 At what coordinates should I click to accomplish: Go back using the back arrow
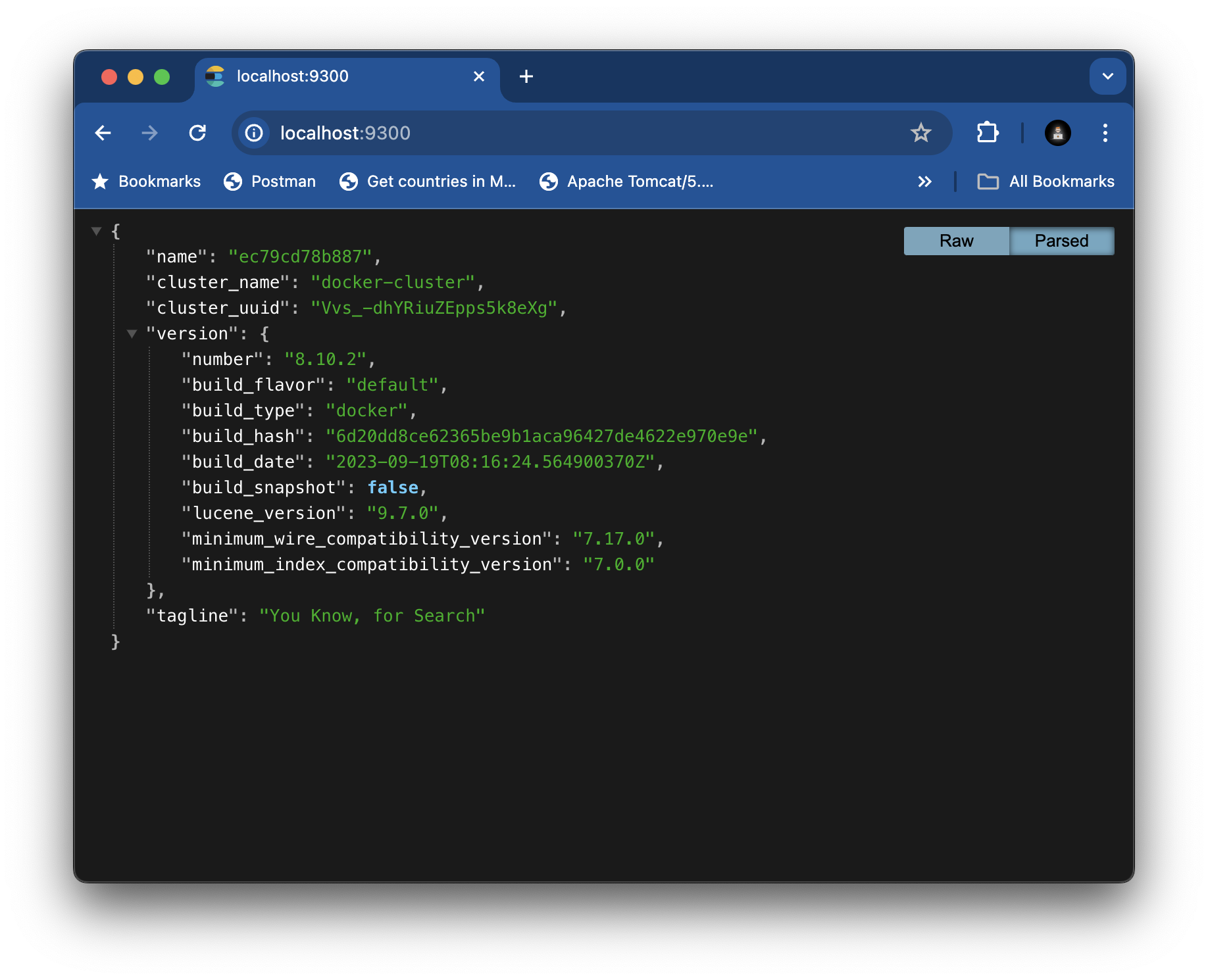pos(103,133)
